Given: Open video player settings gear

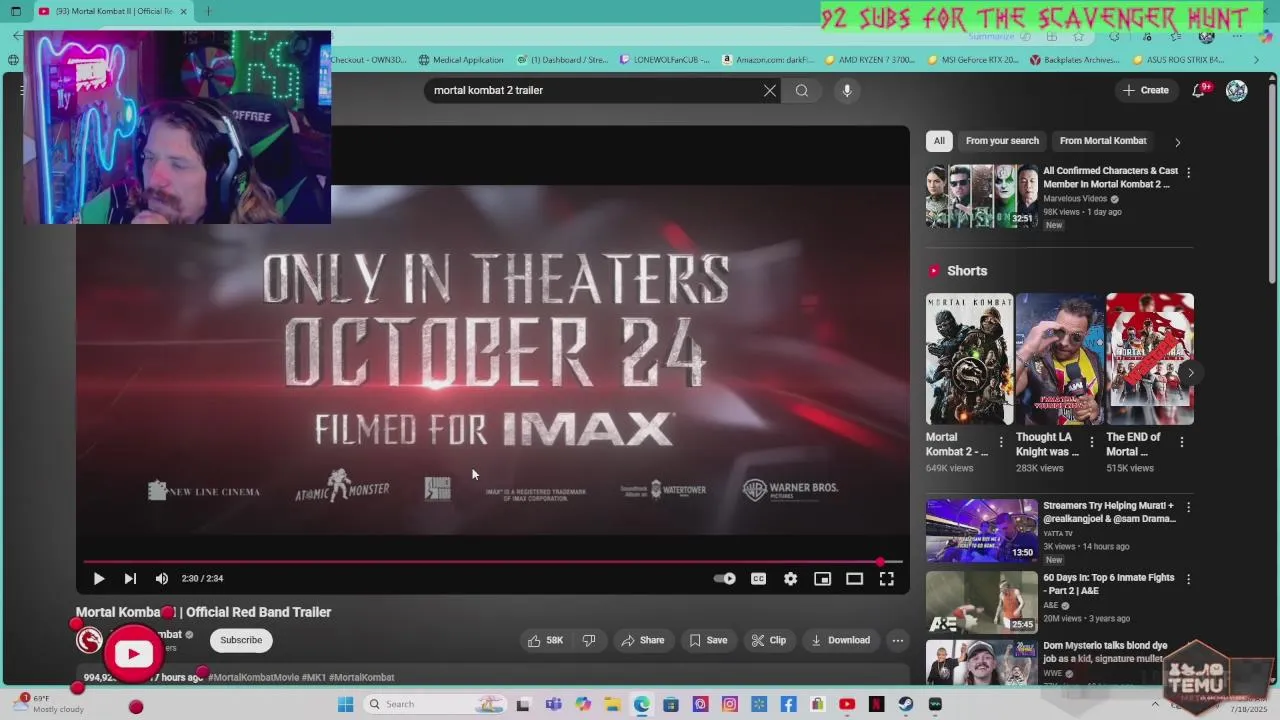Looking at the screenshot, I should tap(790, 578).
